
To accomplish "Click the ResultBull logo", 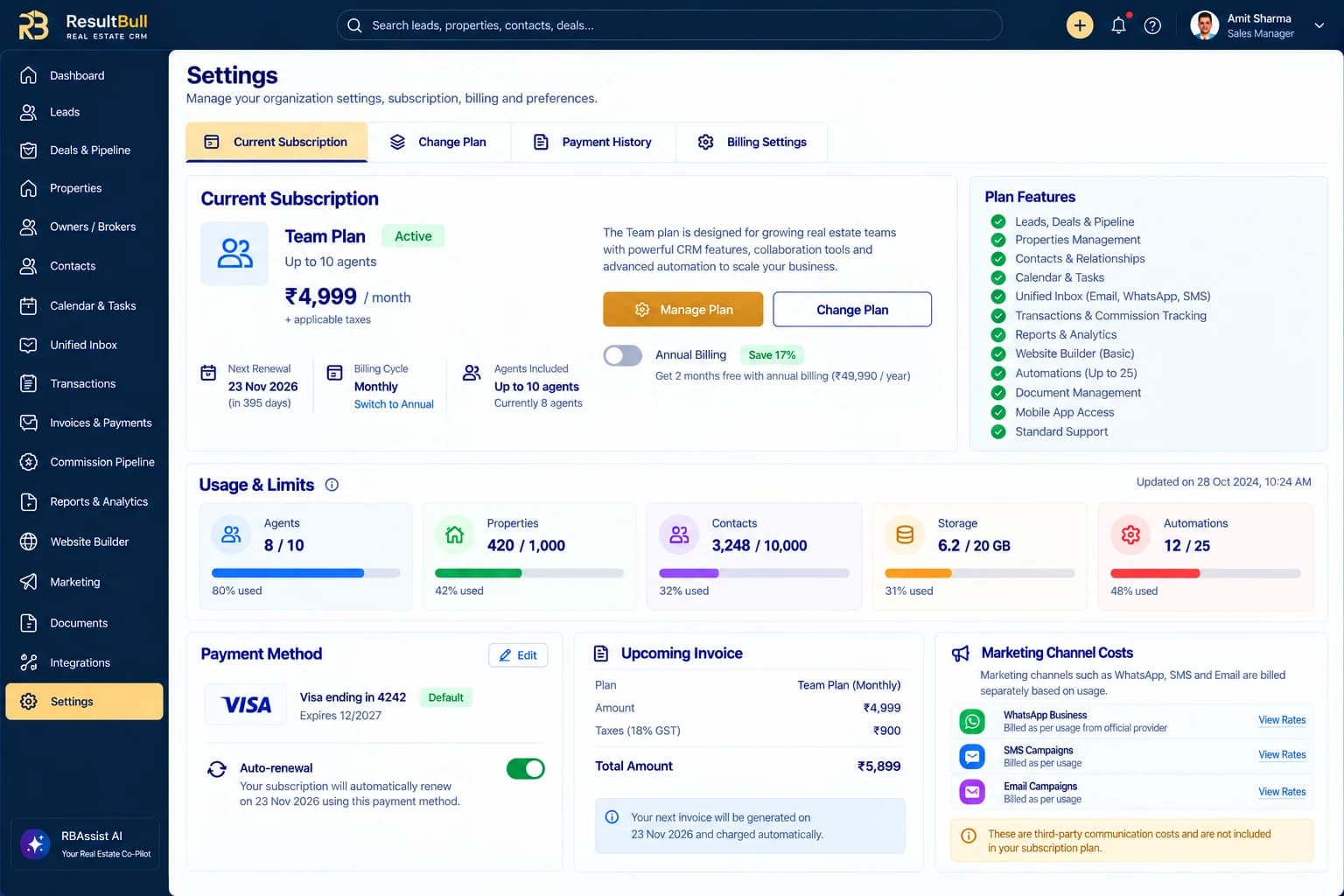I will [83, 25].
